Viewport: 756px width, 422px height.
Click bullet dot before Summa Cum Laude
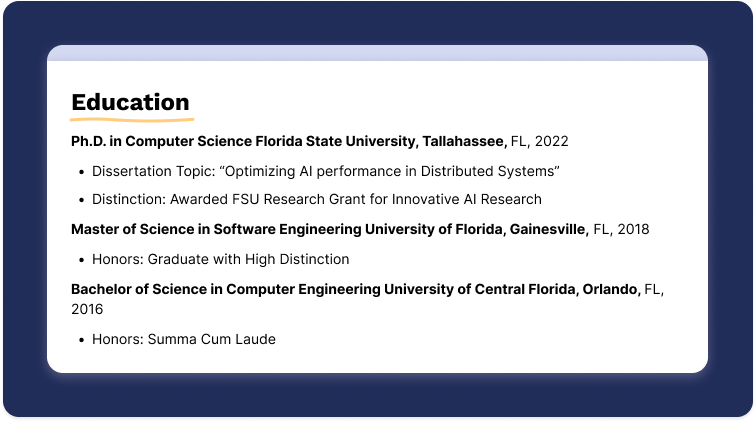[x=80, y=339]
